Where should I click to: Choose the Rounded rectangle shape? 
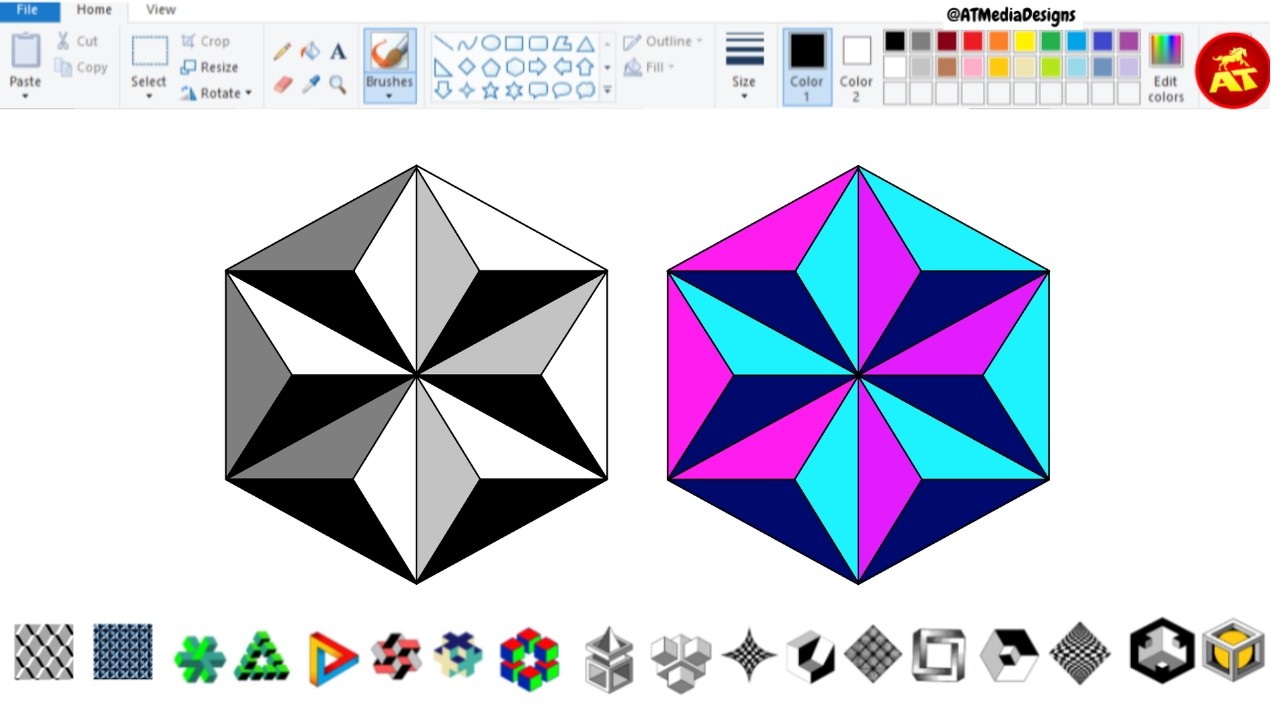[x=538, y=44]
